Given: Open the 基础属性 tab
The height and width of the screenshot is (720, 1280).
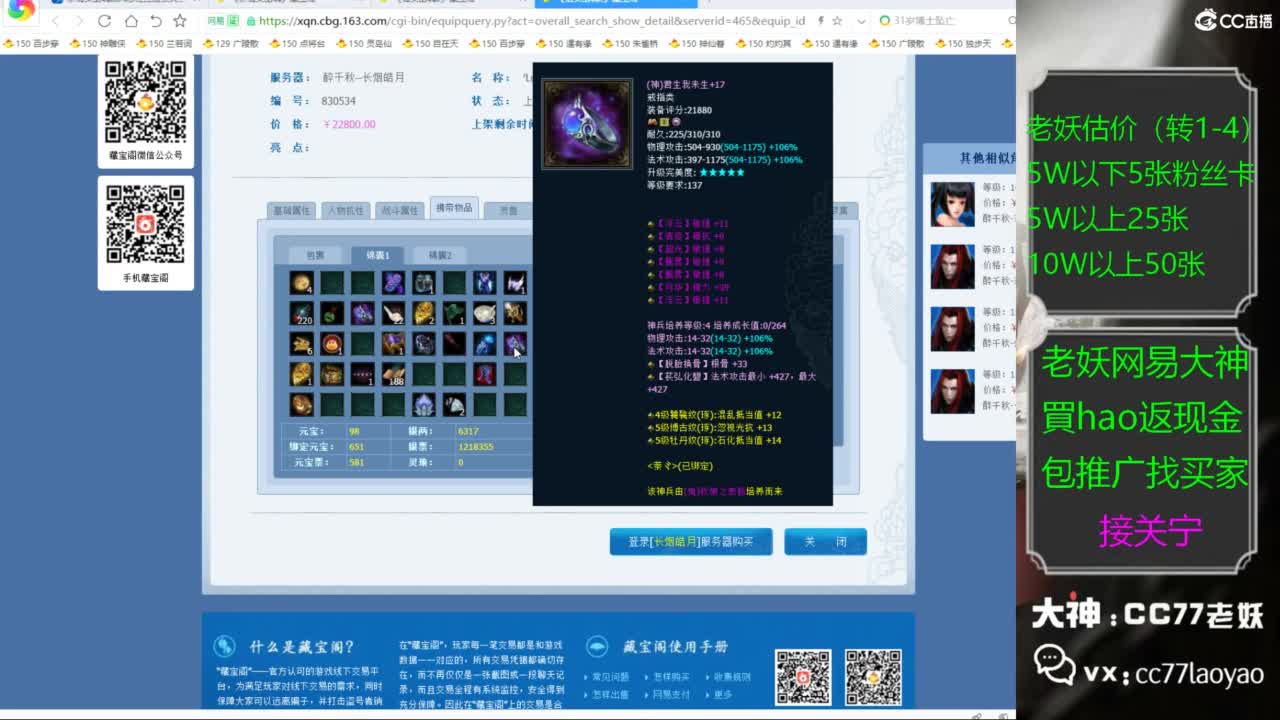Looking at the screenshot, I should tap(291, 210).
